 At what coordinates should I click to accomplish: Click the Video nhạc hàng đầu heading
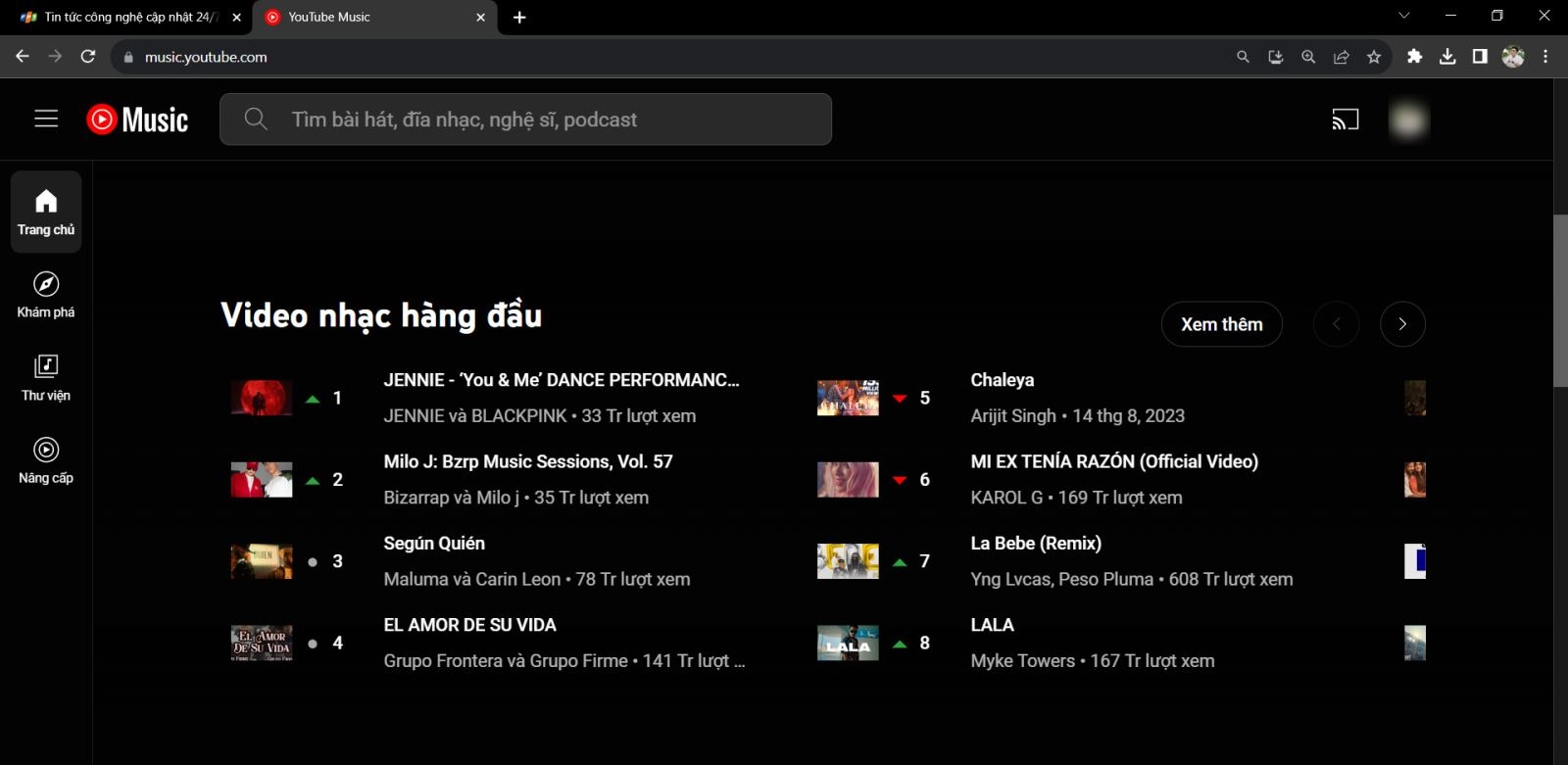point(381,315)
